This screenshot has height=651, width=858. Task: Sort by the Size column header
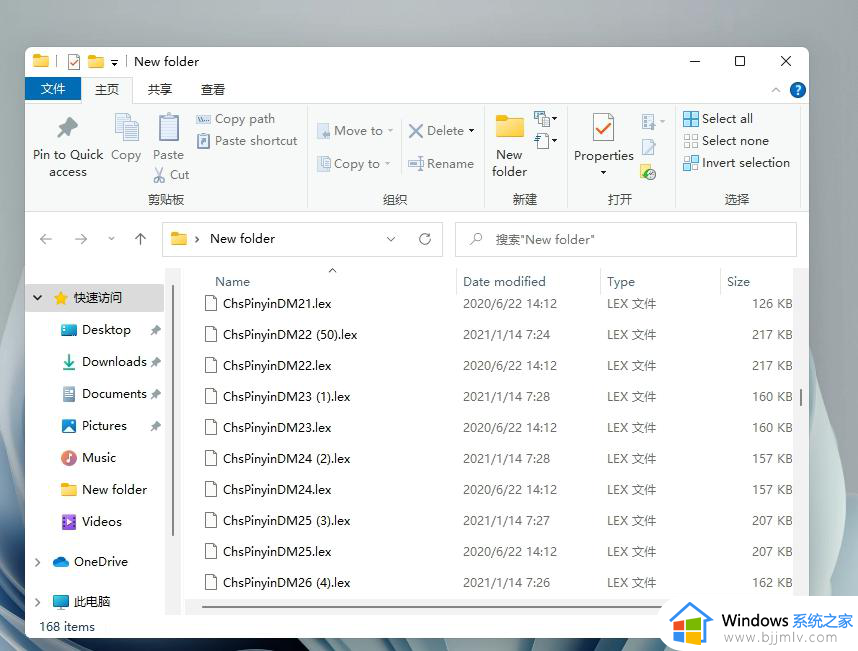(738, 282)
